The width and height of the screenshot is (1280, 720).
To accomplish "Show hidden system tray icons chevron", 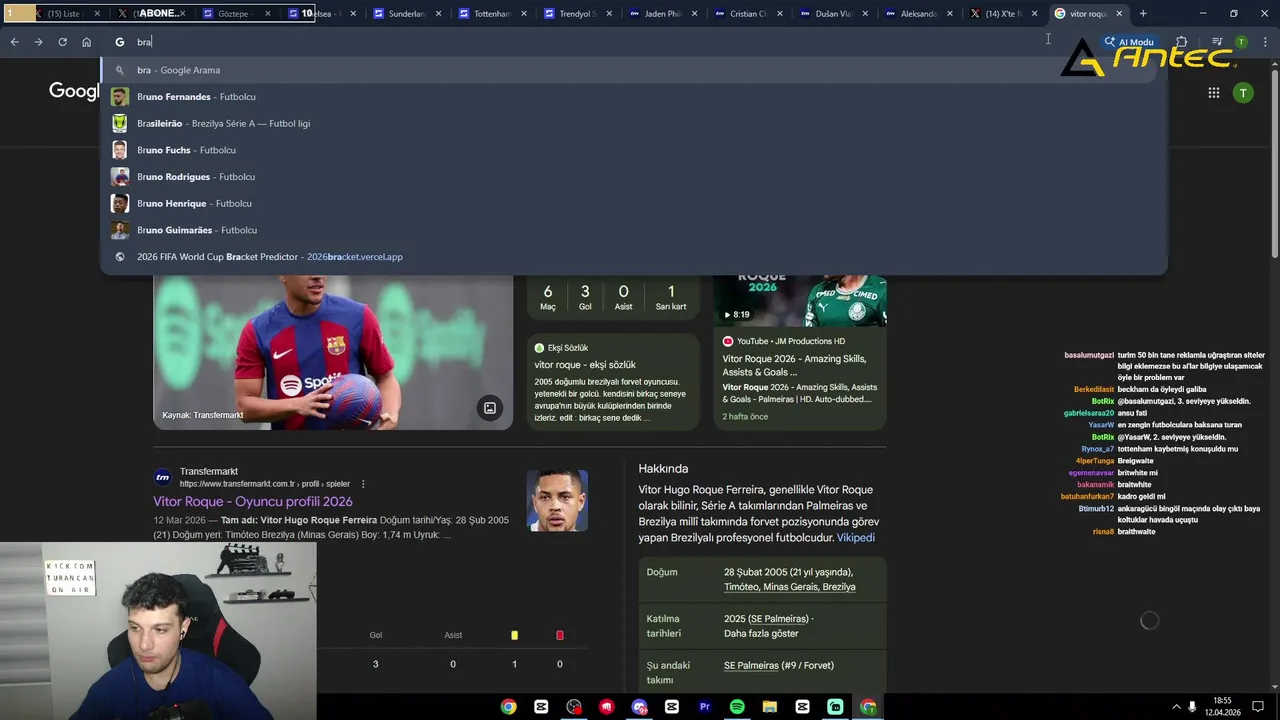I will [1176, 707].
